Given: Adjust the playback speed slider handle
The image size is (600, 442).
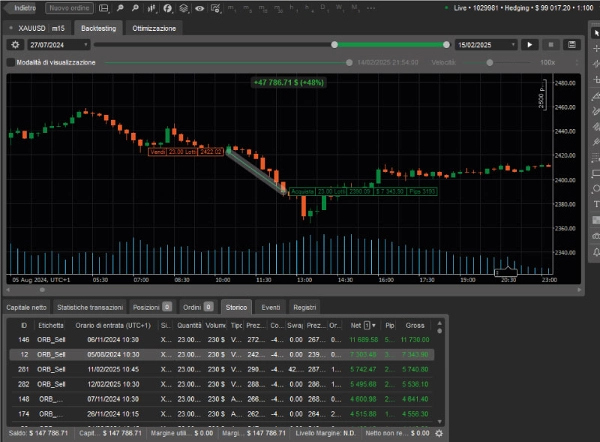Looking at the screenshot, I should (x=490, y=62).
